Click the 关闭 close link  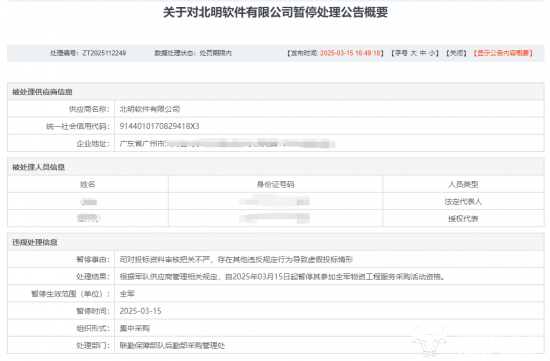(456, 53)
